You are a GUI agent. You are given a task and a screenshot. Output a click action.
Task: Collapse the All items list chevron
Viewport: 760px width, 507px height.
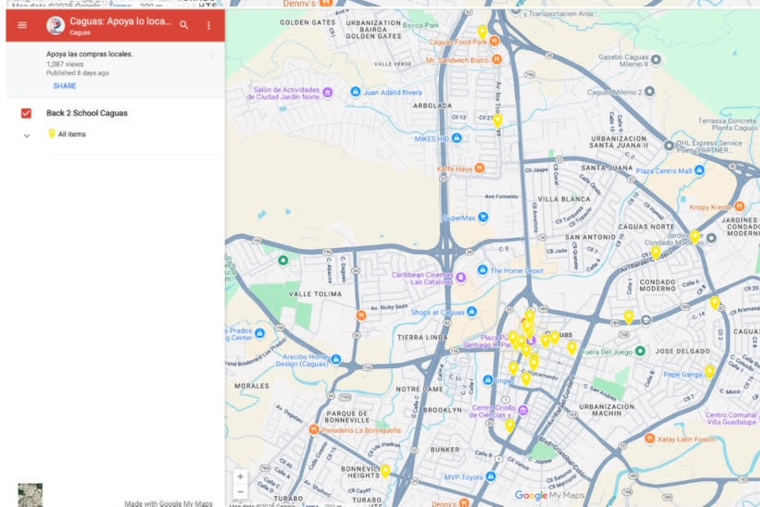click(x=27, y=136)
